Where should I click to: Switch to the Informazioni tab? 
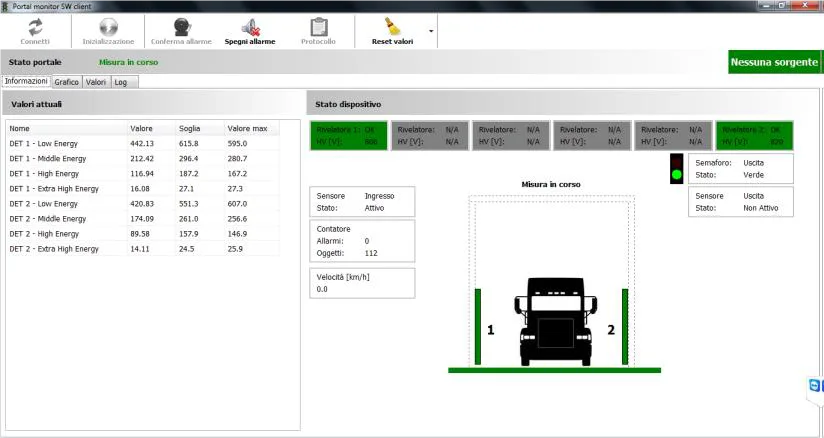coord(26,82)
